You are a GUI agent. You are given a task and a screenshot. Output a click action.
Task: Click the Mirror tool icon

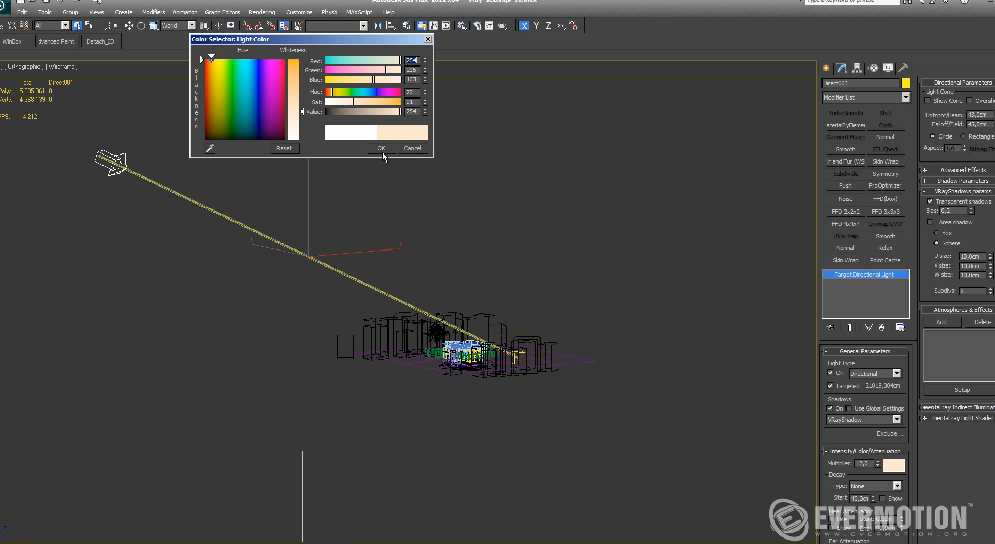point(378,25)
